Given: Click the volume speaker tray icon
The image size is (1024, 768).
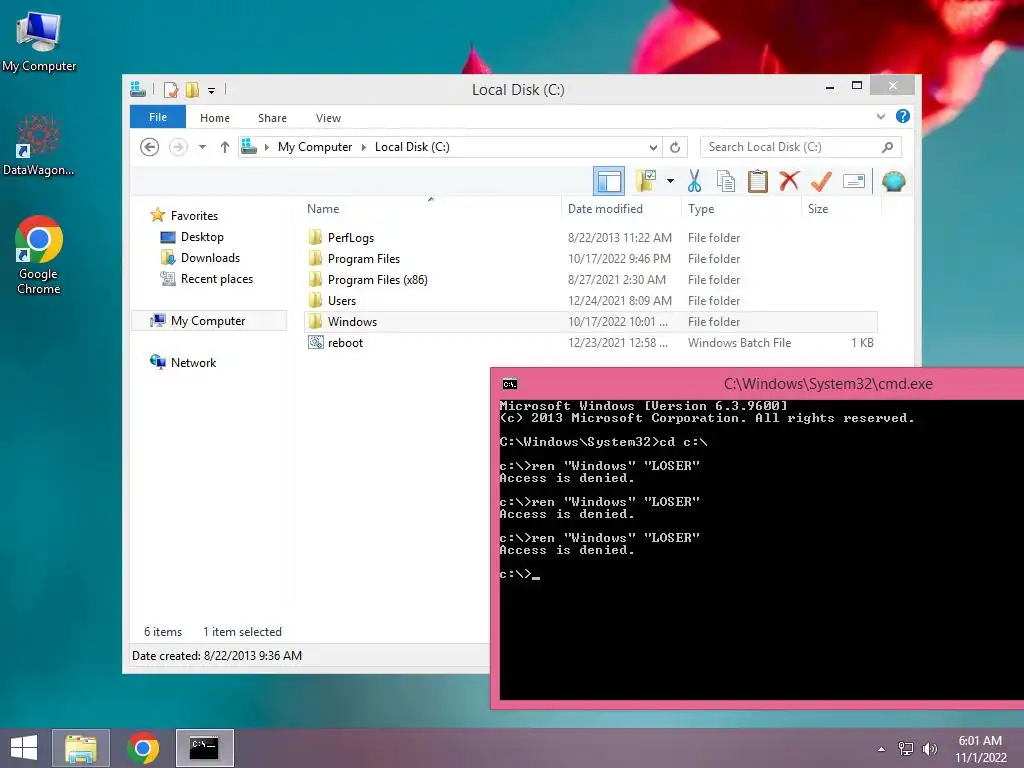Looking at the screenshot, I should pos(929,748).
